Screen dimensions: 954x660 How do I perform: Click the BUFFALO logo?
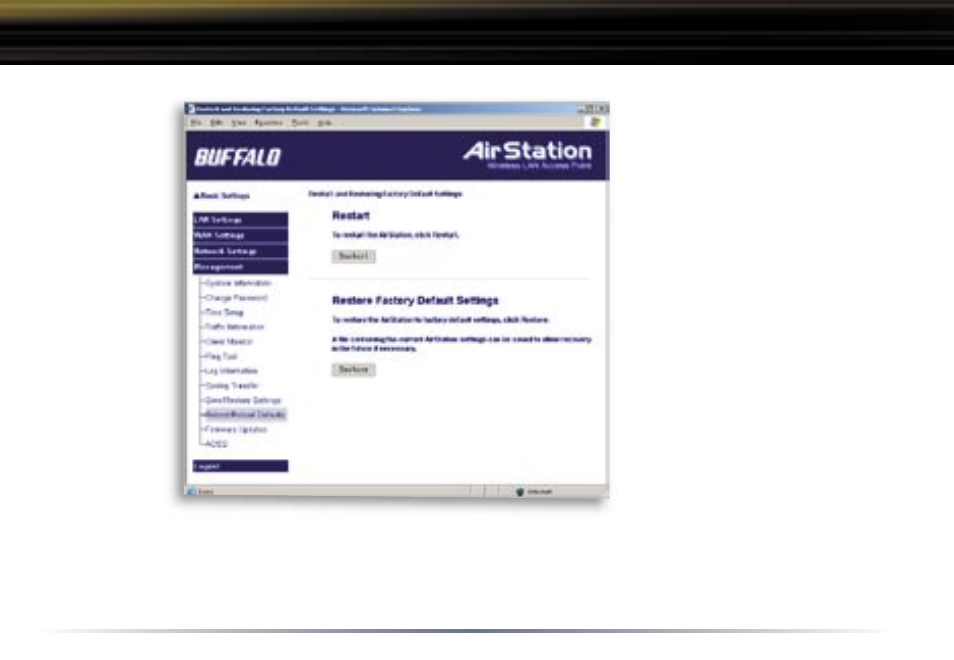coord(238,157)
